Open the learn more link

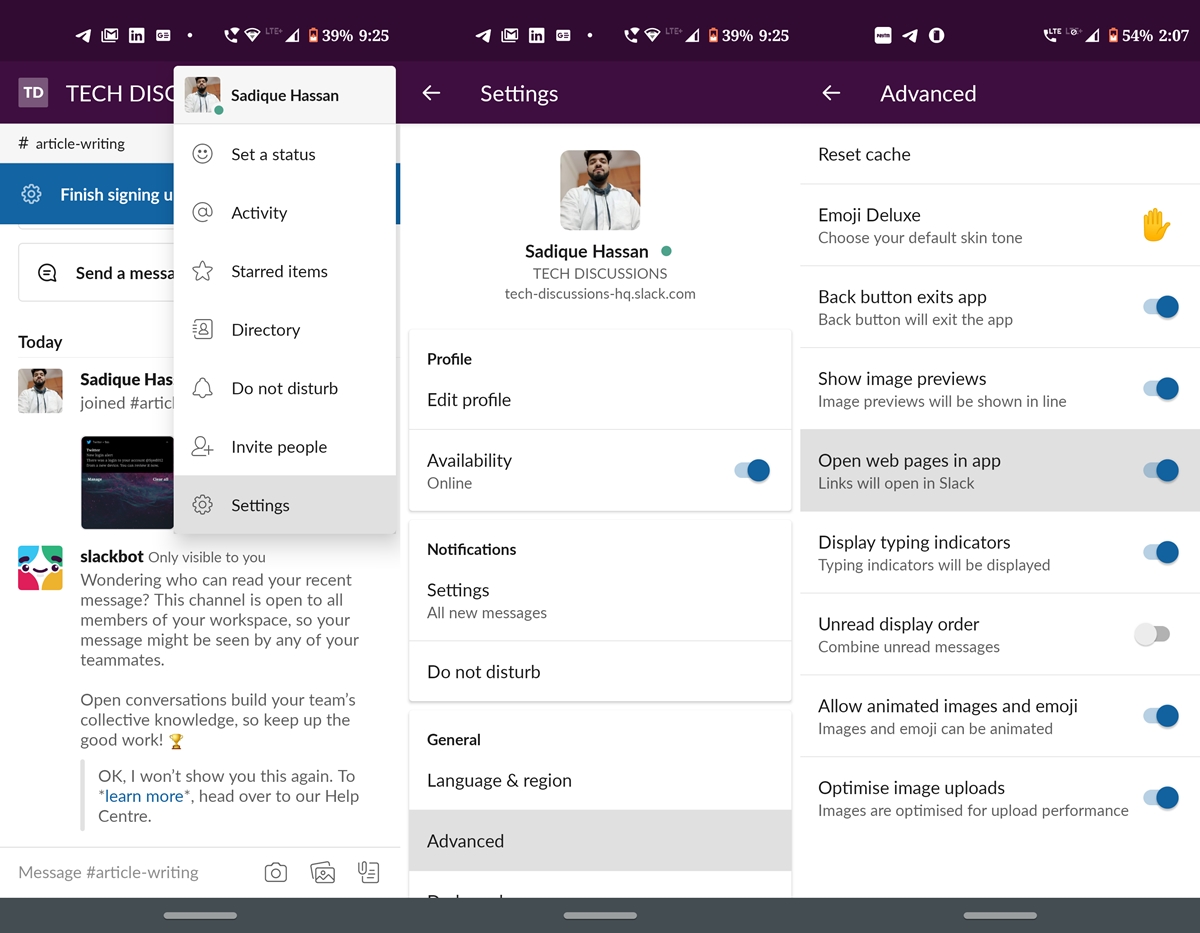(x=144, y=796)
